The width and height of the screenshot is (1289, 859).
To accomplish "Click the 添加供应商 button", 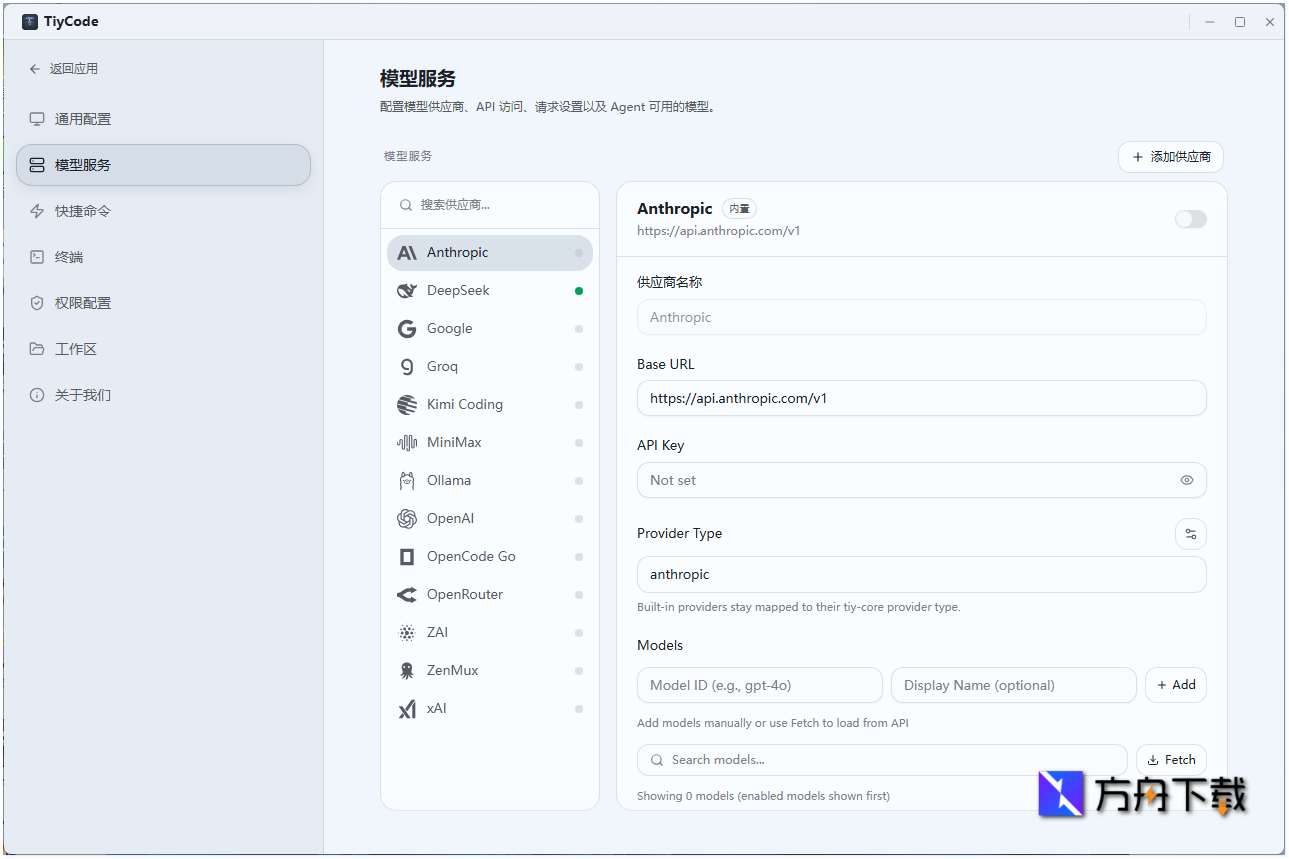I will click(x=1171, y=157).
